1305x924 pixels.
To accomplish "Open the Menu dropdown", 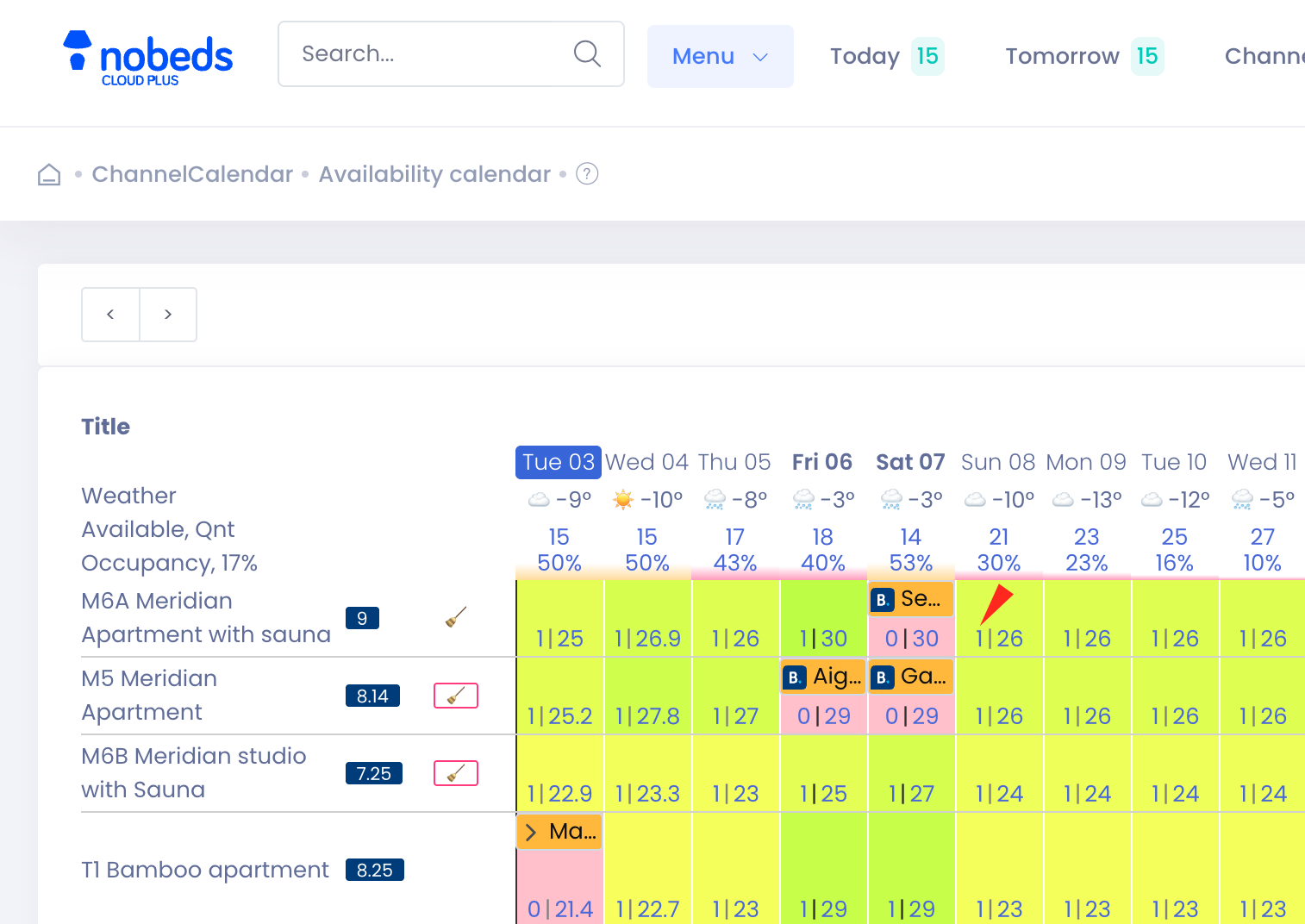I will tap(720, 56).
